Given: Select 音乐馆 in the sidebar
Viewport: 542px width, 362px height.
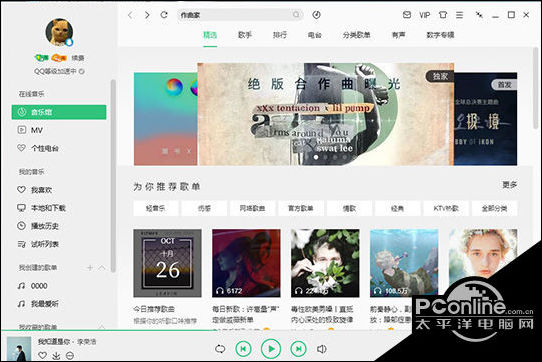Looking at the screenshot, I should [x=59, y=112].
